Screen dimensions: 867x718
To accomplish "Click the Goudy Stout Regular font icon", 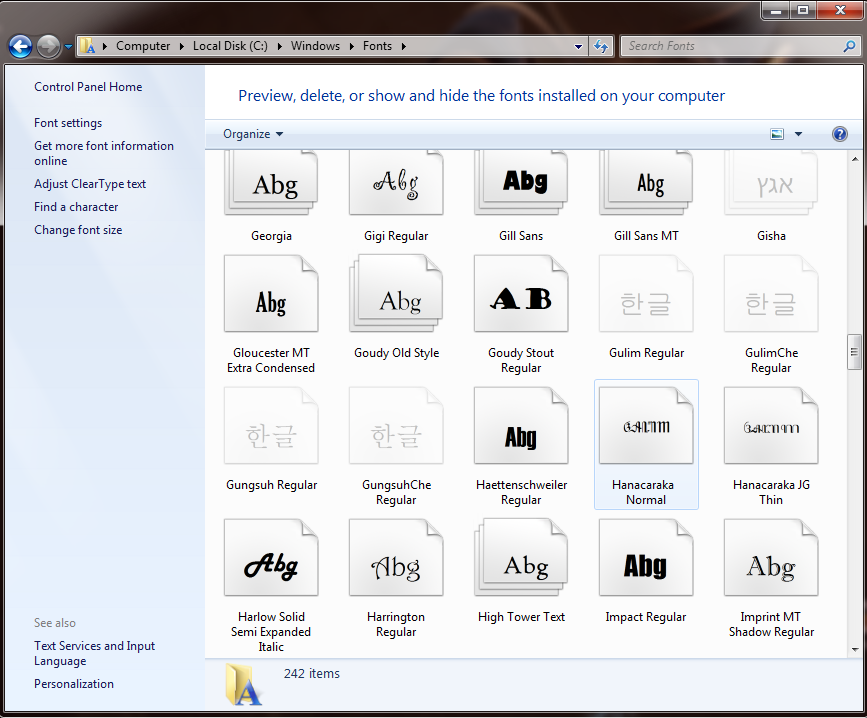I will tap(521, 296).
